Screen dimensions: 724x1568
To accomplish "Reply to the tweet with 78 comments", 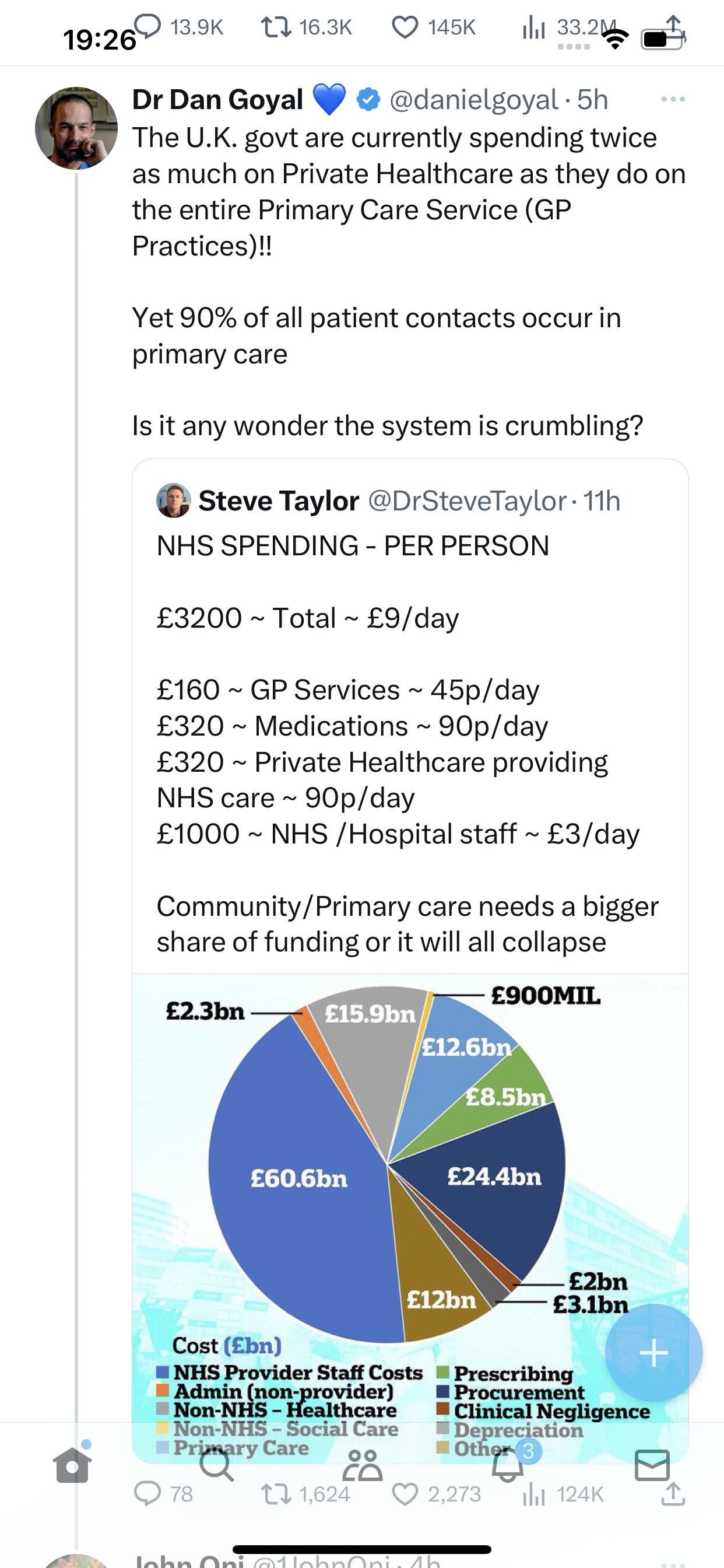I will tap(147, 1494).
